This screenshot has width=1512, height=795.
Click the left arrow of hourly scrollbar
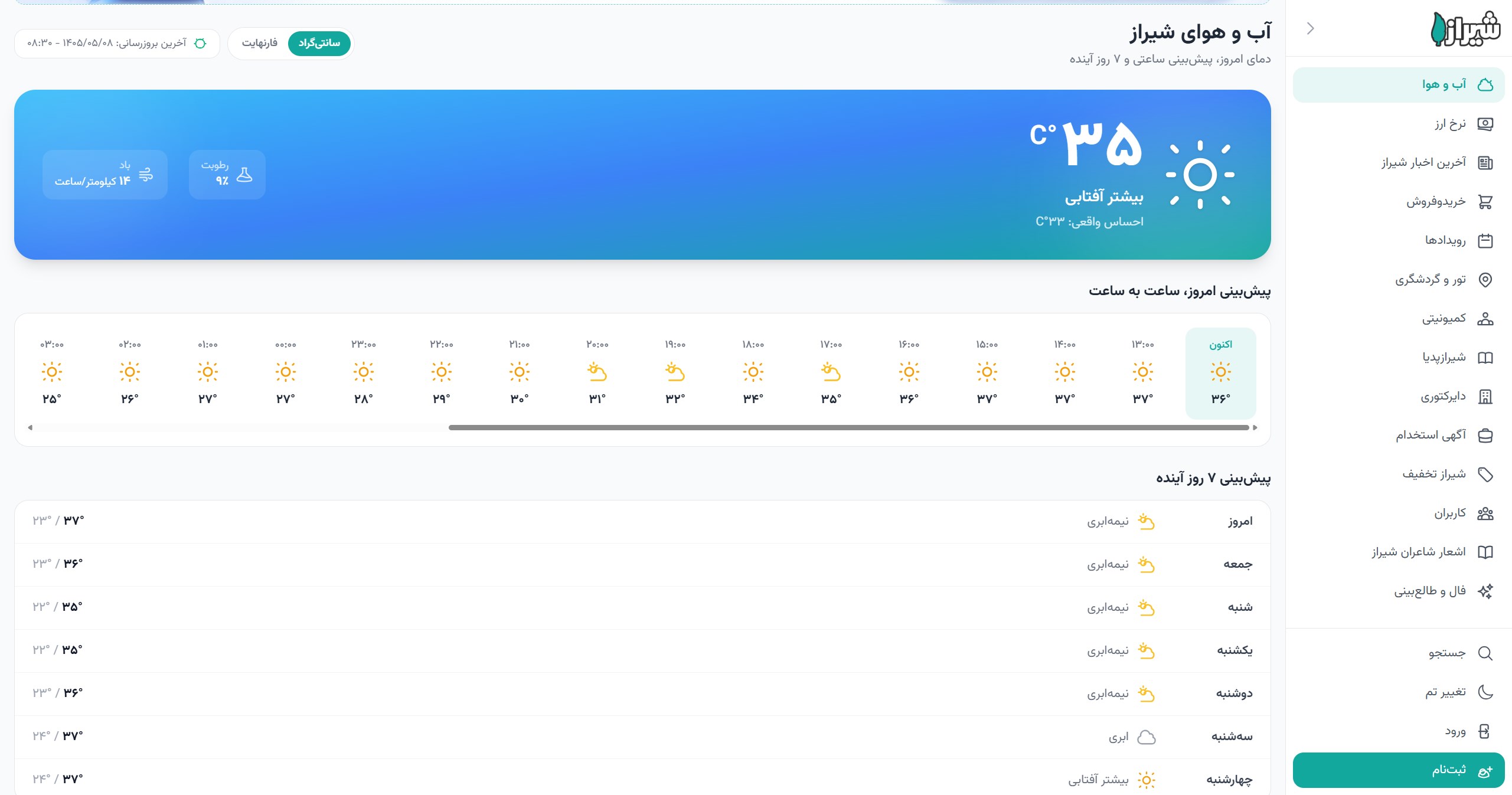pos(30,427)
